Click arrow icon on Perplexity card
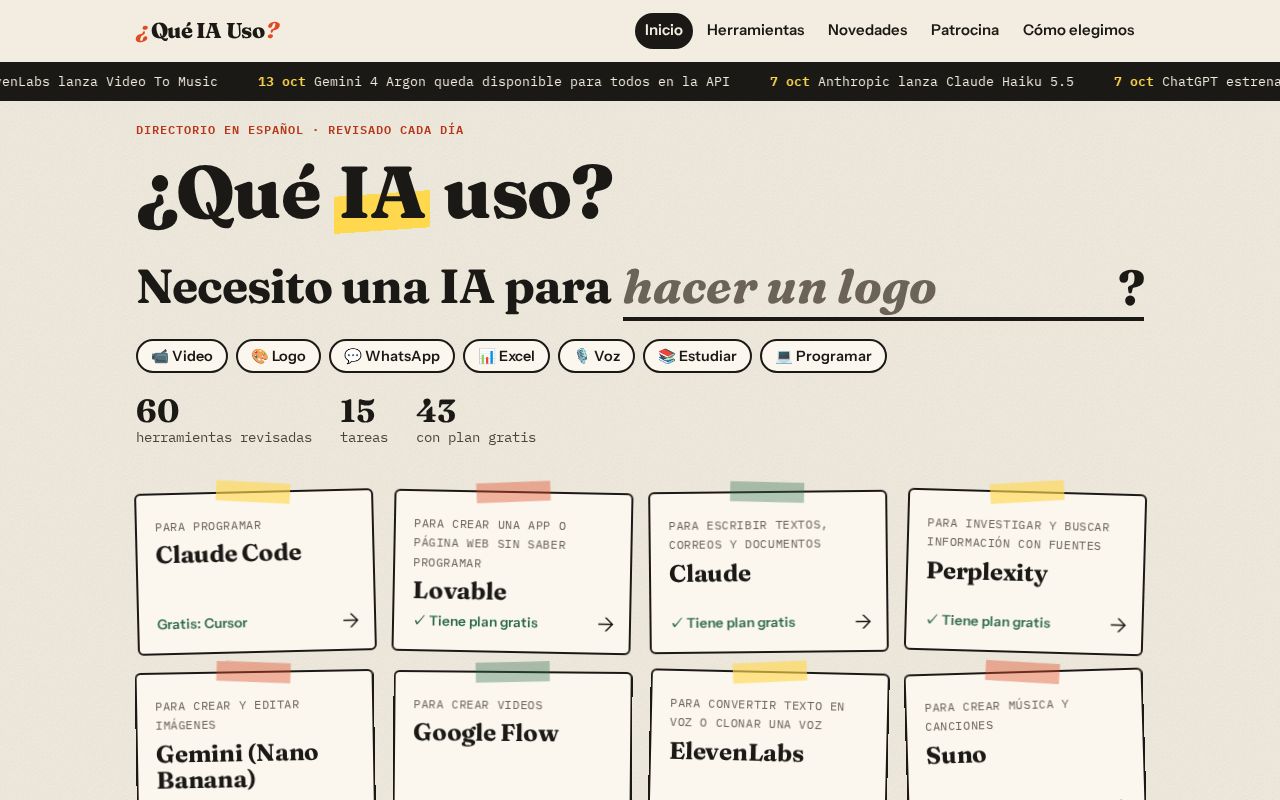The height and width of the screenshot is (800, 1280). click(x=1118, y=625)
